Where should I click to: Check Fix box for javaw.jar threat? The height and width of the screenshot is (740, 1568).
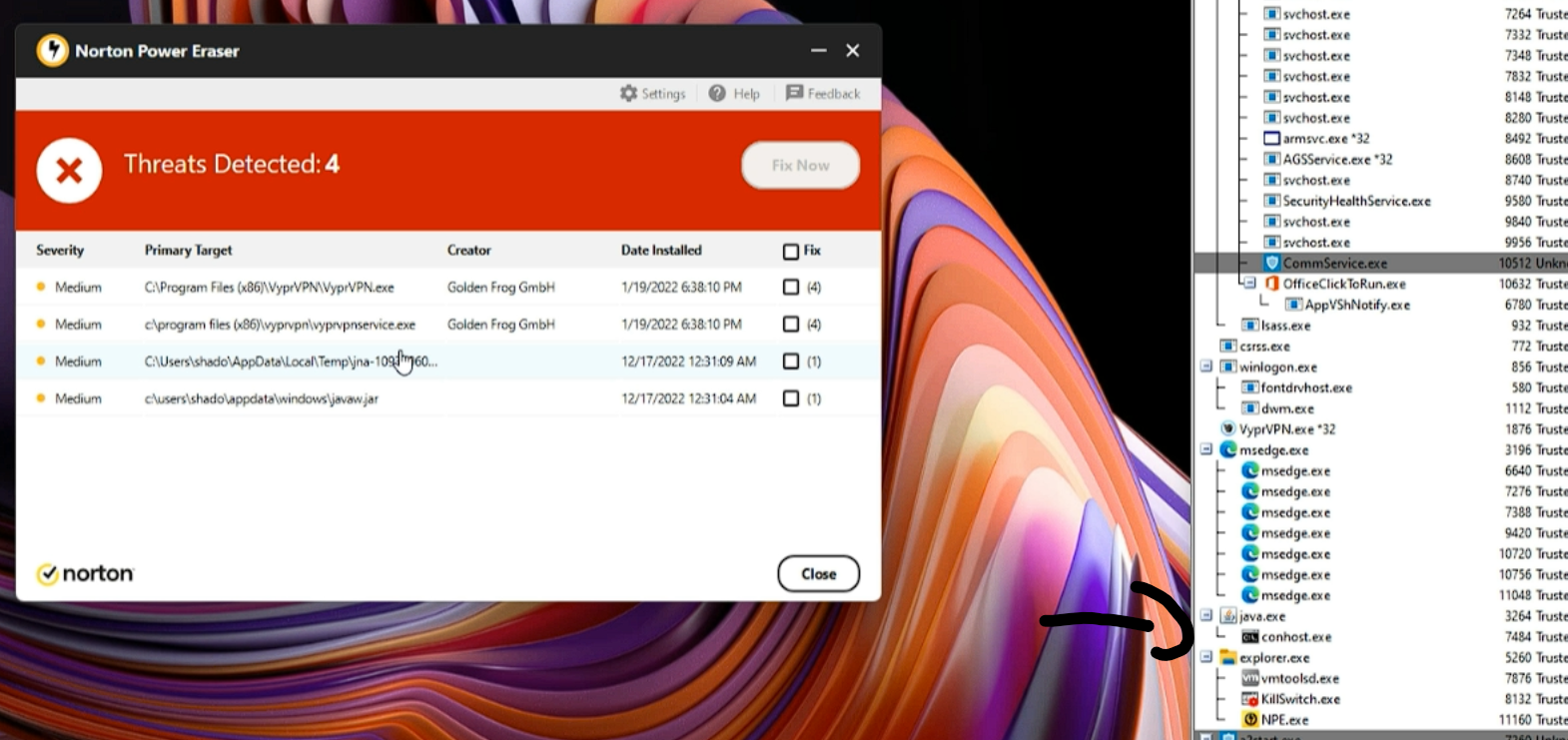pos(791,398)
